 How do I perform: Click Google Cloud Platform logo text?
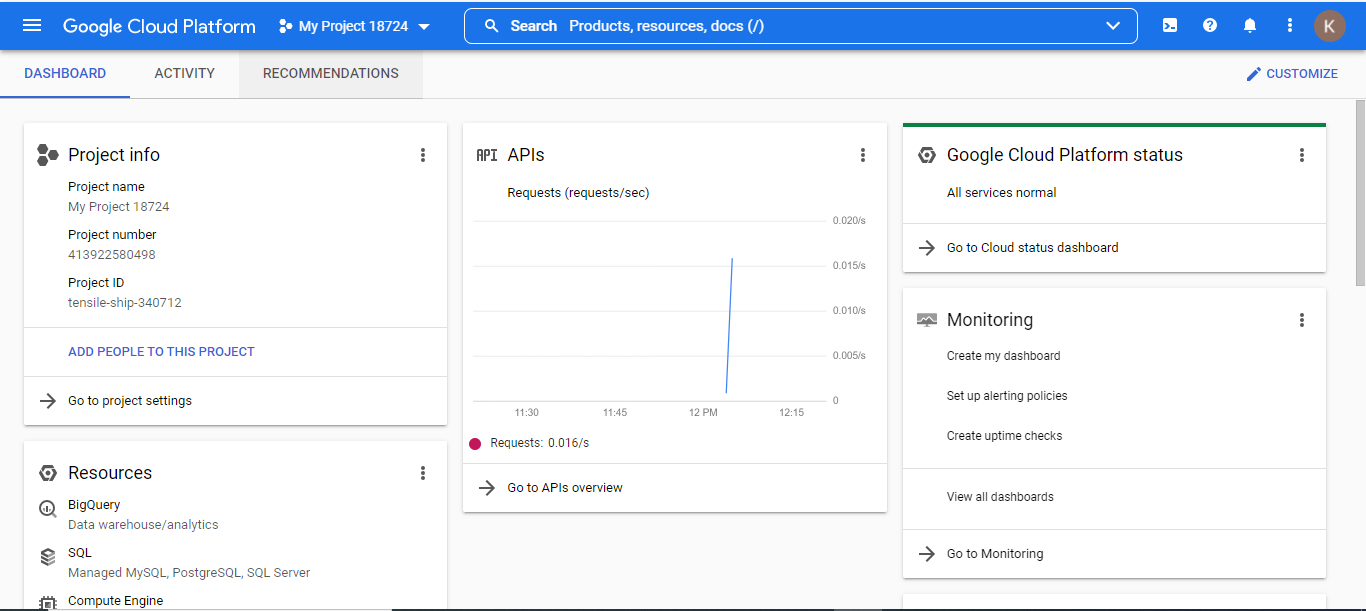pyautogui.click(x=159, y=26)
